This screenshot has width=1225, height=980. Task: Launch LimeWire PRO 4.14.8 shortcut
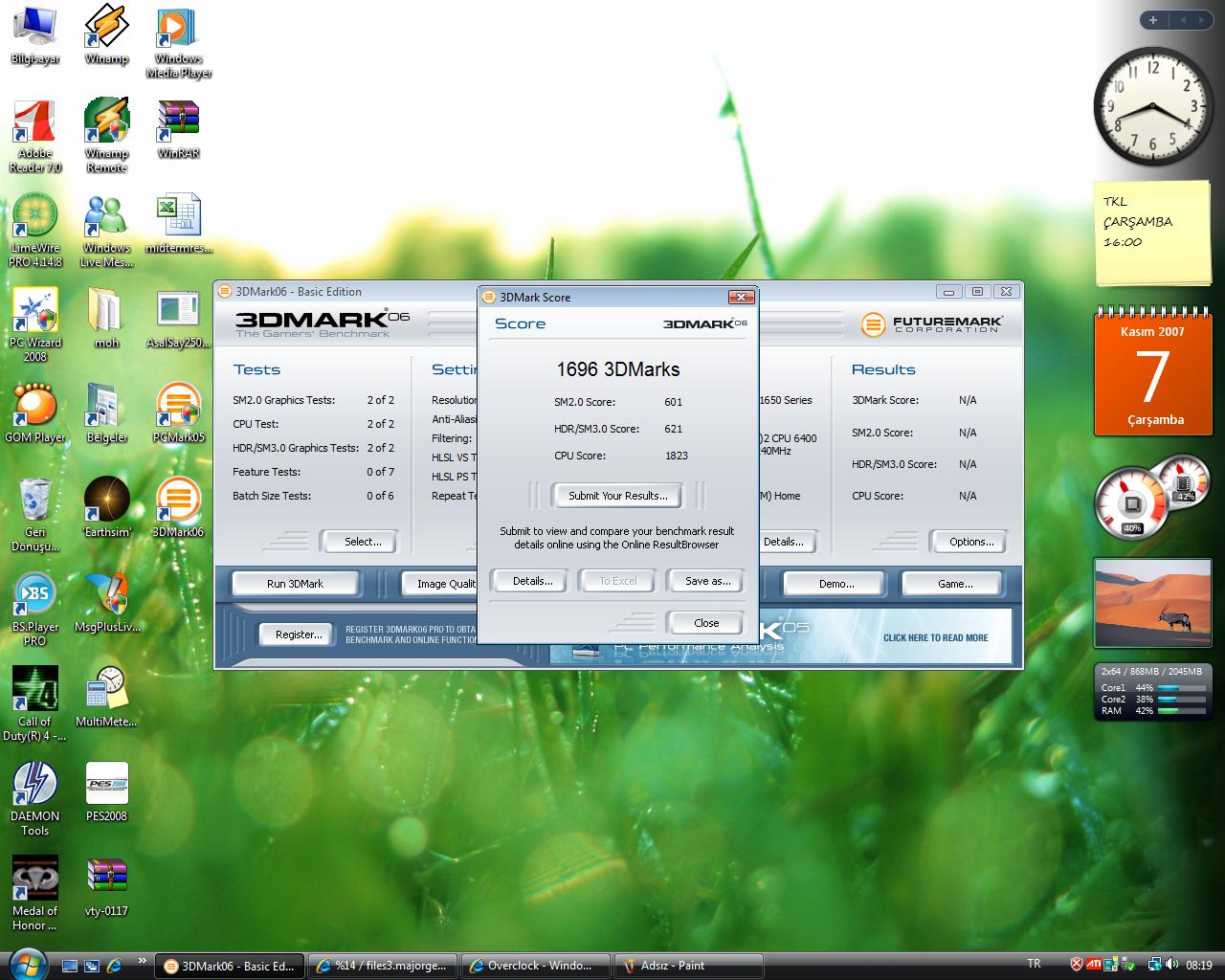click(x=34, y=232)
